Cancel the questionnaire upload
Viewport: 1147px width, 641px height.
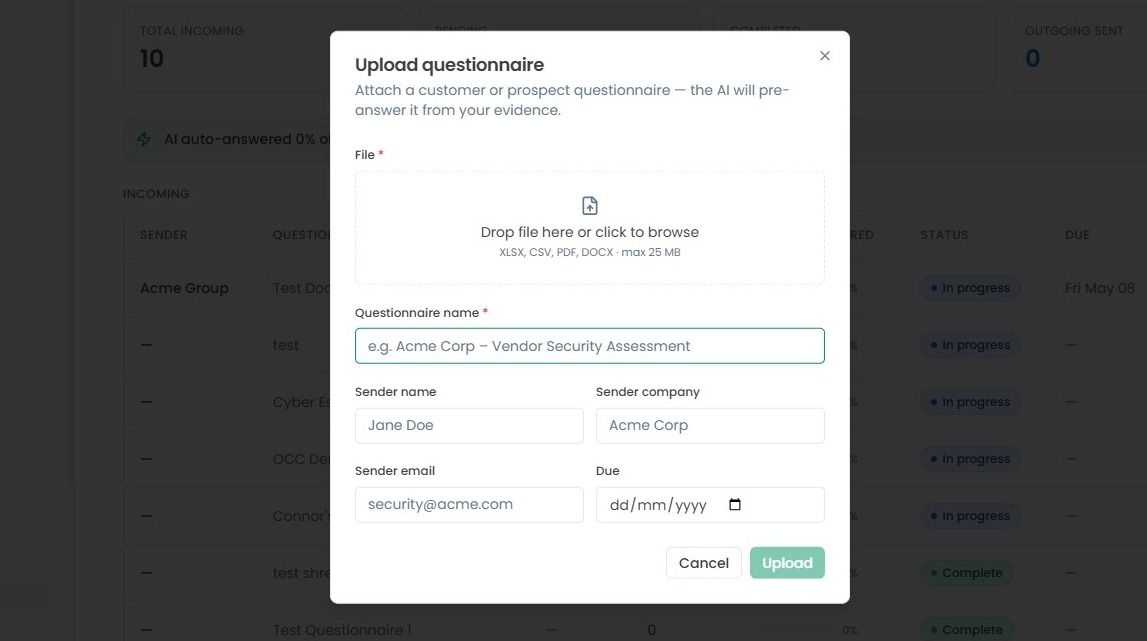704,563
